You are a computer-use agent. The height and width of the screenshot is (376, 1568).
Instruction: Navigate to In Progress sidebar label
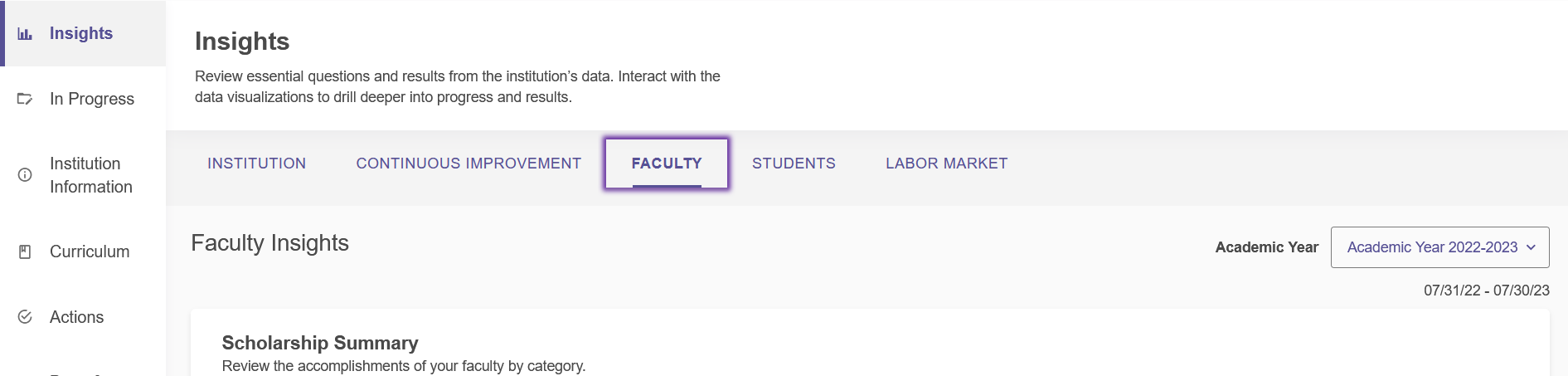pos(92,99)
